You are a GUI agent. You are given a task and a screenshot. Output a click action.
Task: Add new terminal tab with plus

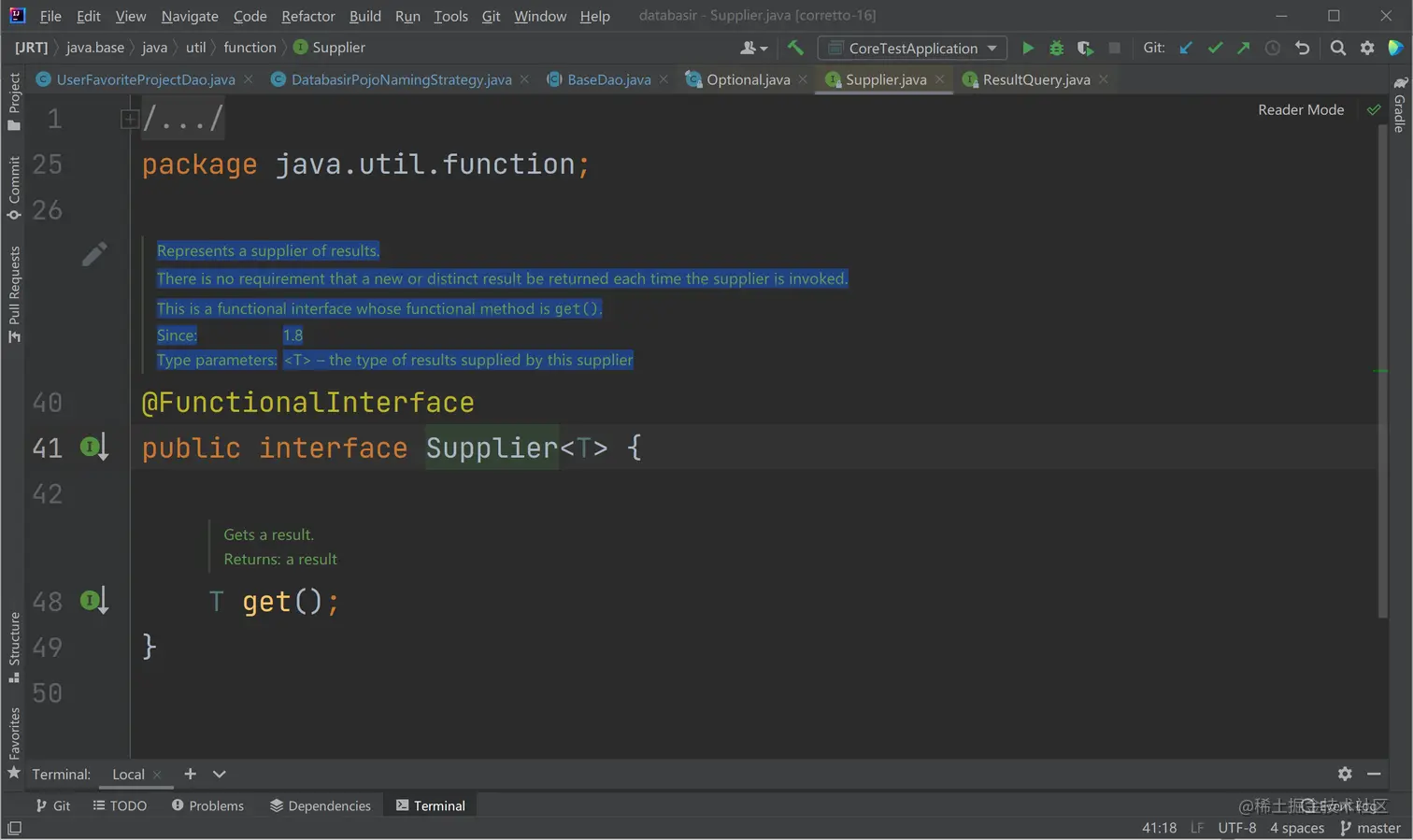click(190, 774)
